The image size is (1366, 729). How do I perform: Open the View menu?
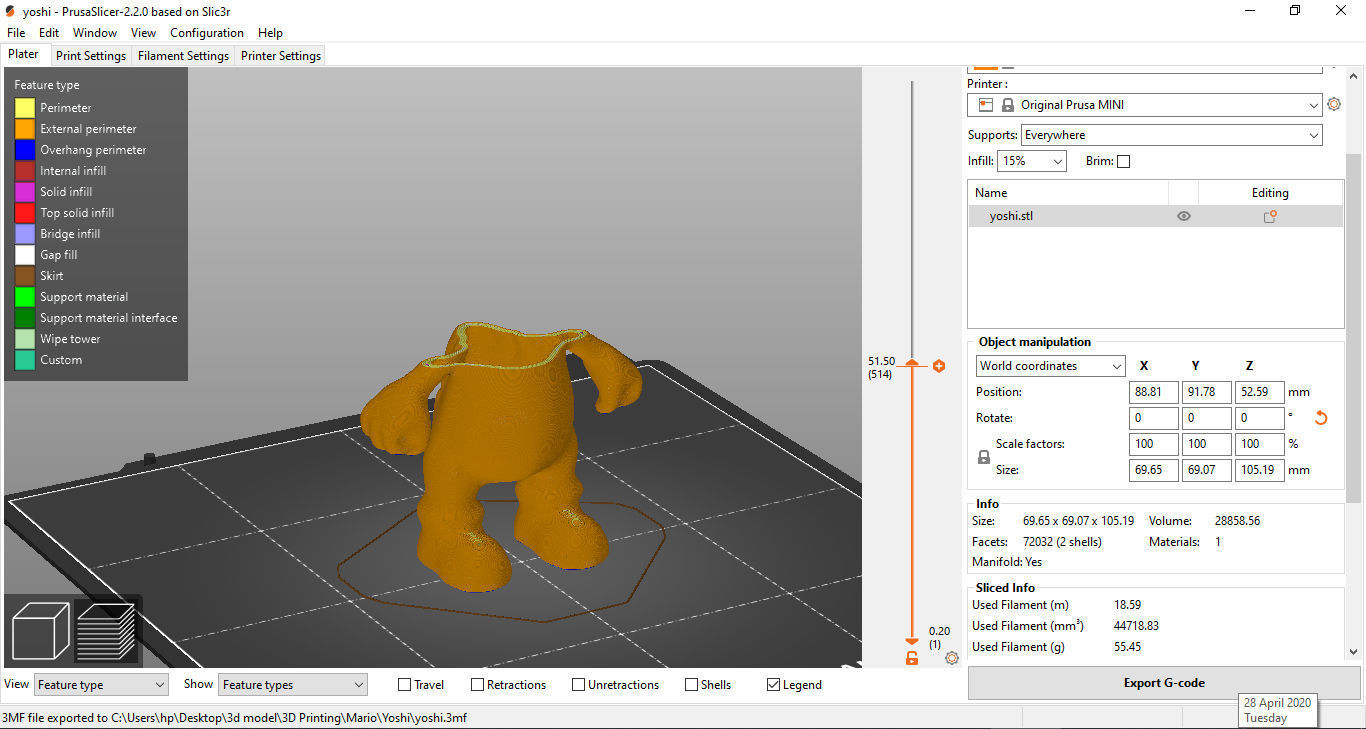pos(143,33)
